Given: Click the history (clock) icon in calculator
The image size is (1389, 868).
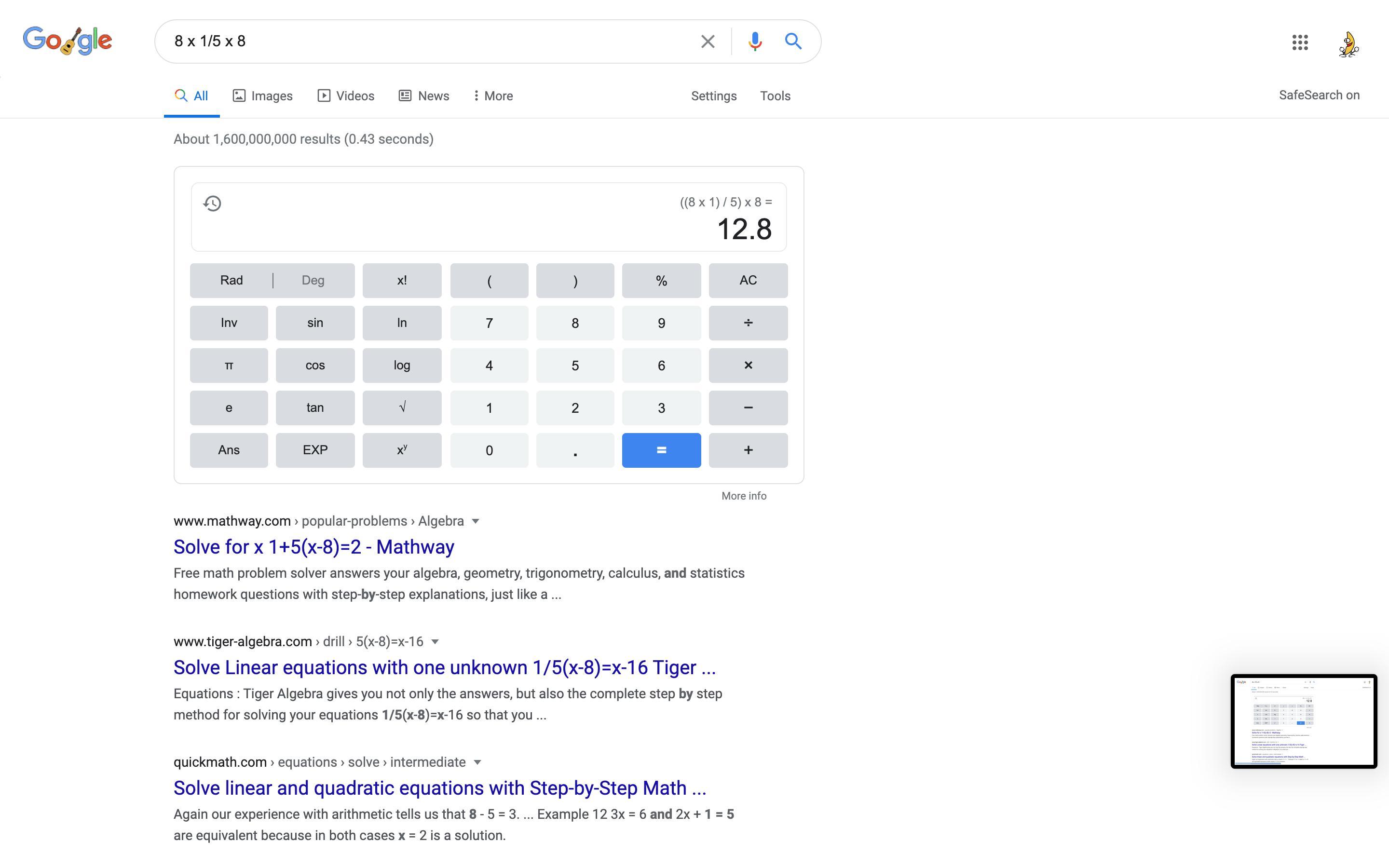Looking at the screenshot, I should coord(212,203).
